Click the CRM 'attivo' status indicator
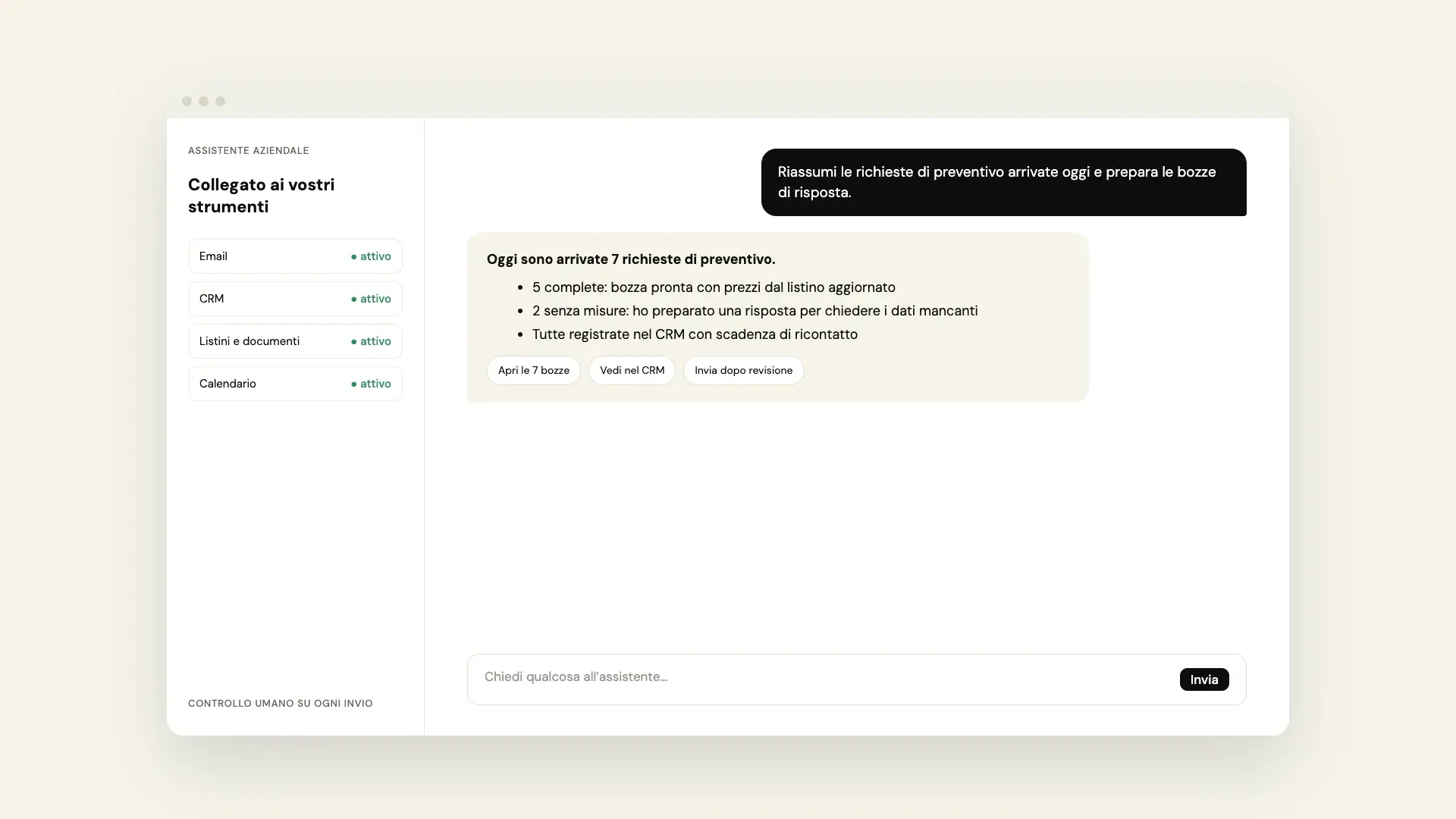 [371, 299]
